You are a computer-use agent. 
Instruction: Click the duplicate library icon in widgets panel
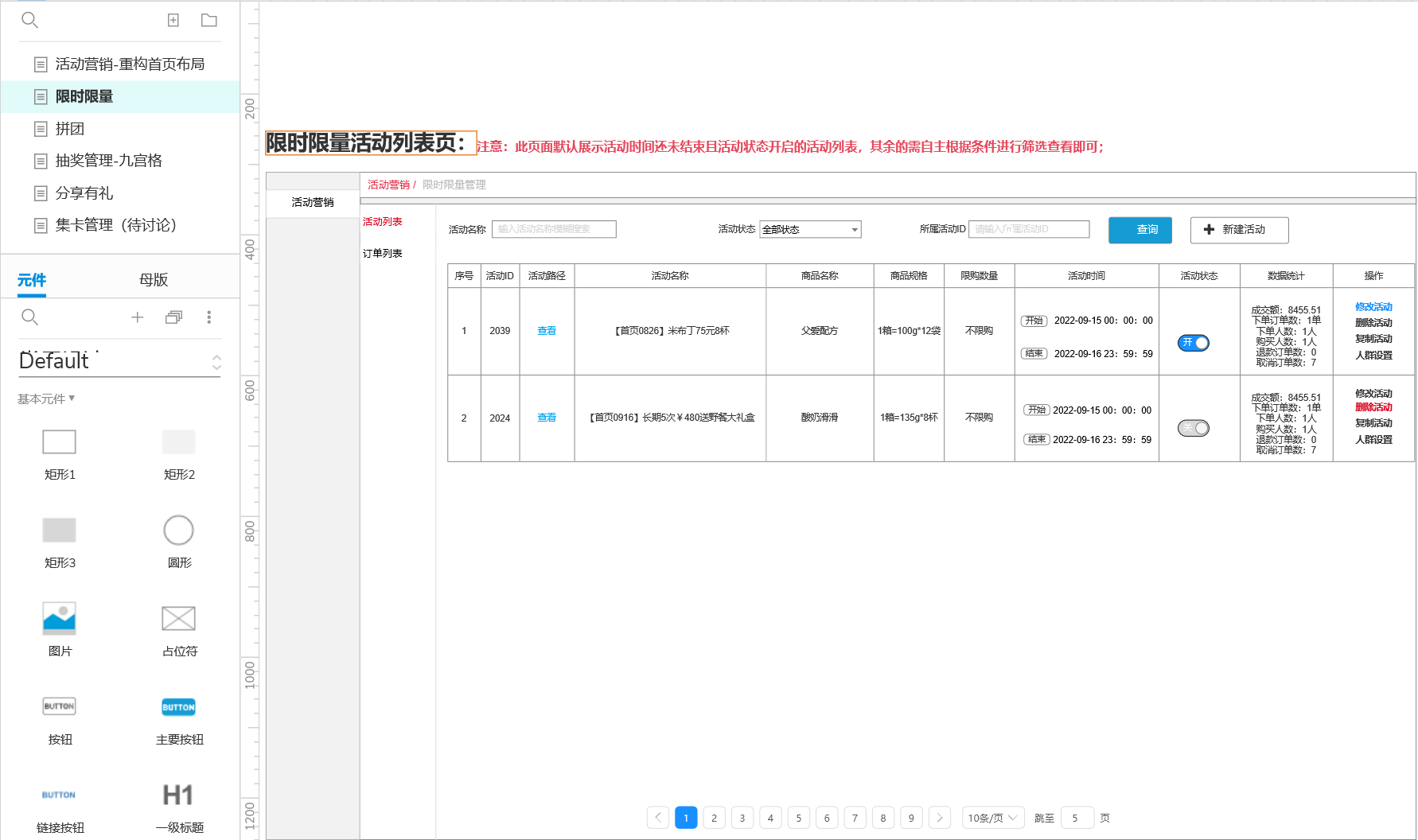[173, 317]
